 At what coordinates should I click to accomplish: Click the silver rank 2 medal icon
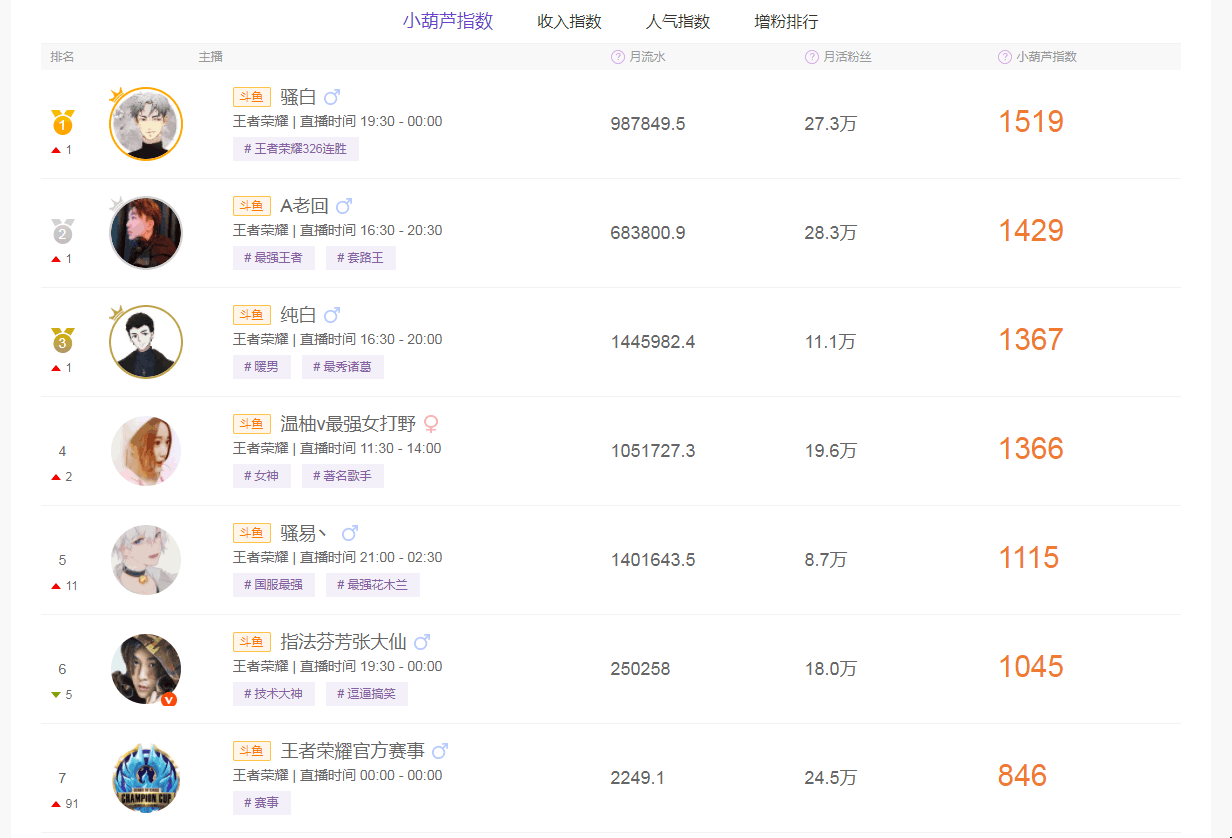click(63, 232)
